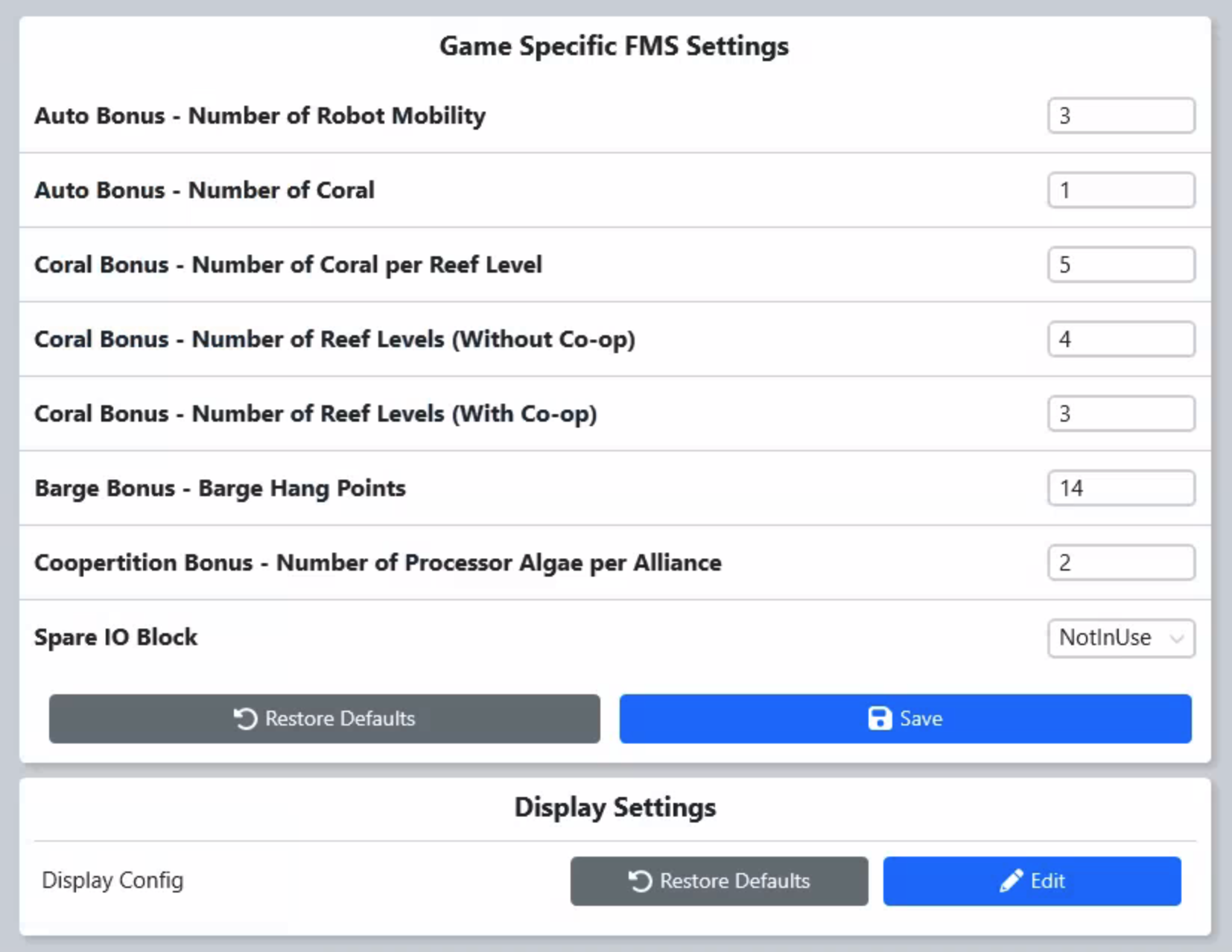Image resolution: width=1232 pixels, height=952 pixels.
Task: Click the floppy disk icon on Save
Action: point(880,718)
